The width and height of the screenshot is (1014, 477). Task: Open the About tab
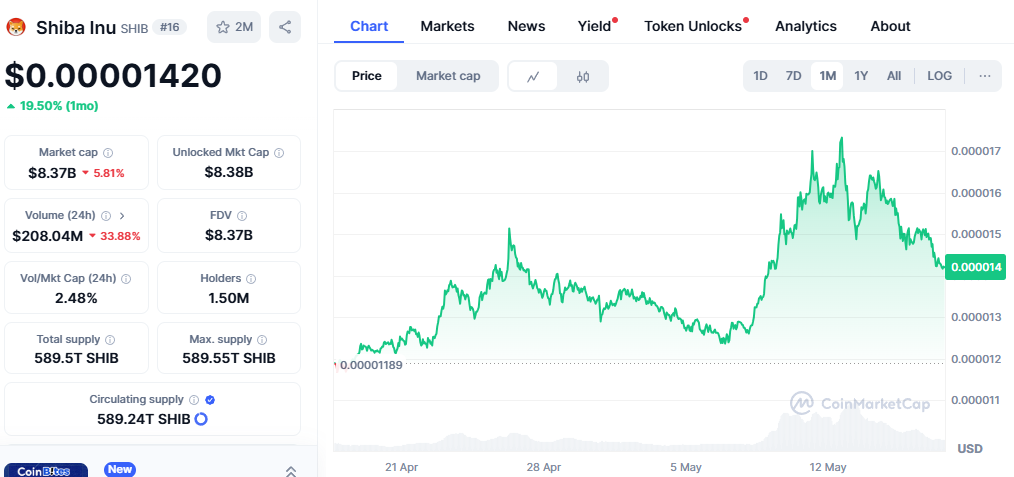tap(890, 26)
